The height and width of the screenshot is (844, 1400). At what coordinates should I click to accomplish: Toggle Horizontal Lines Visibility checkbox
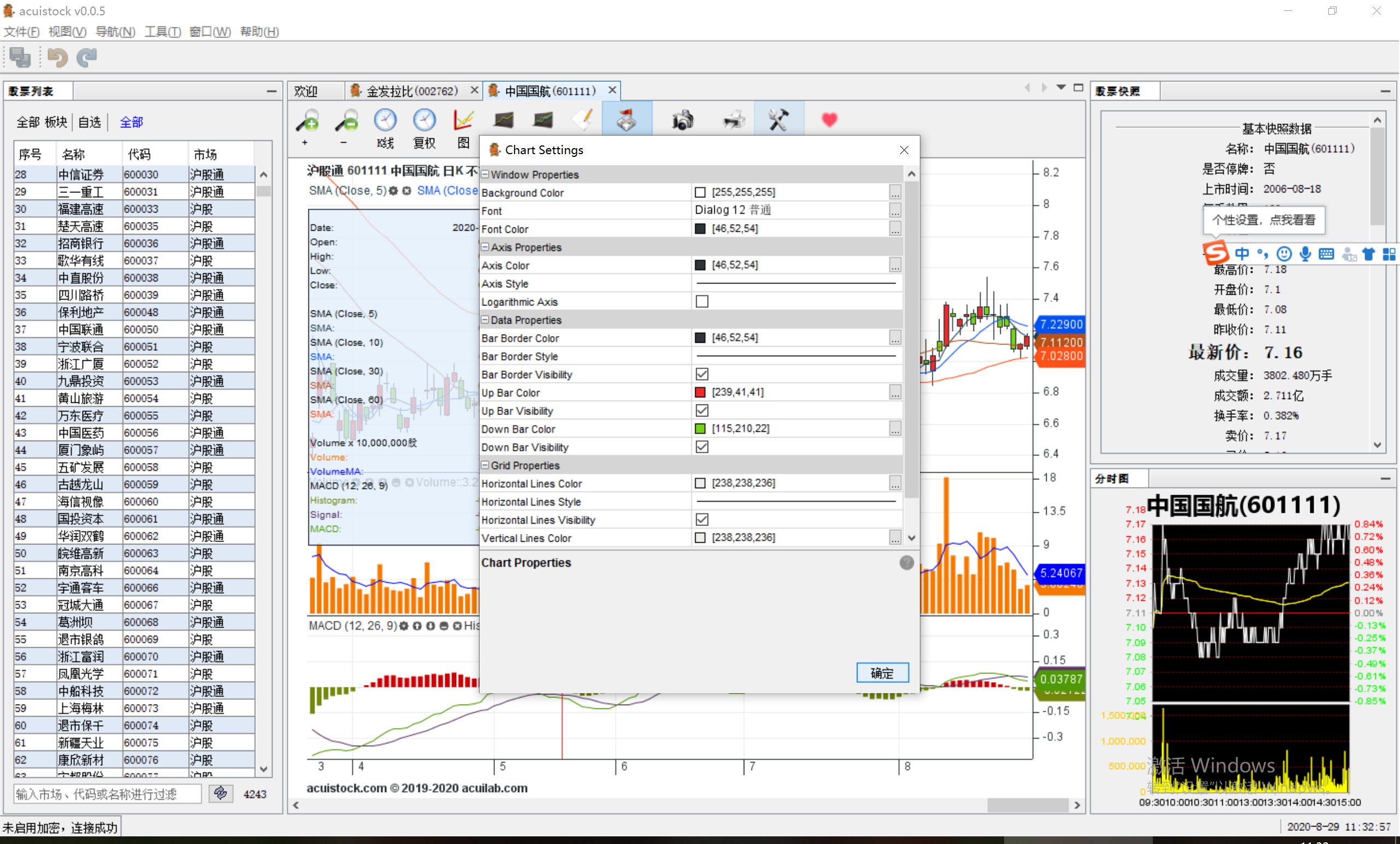pyautogui.click(x=702, y=520)
